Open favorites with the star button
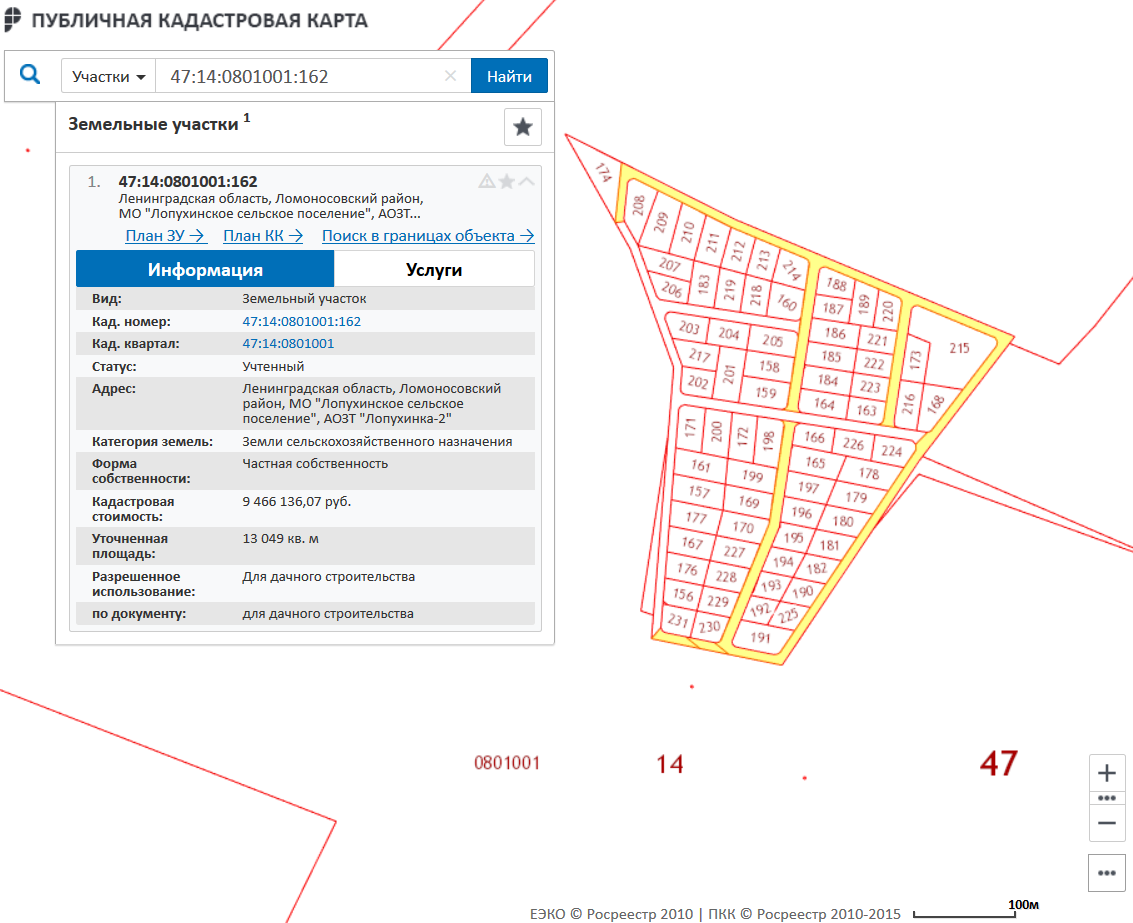 tap(522, 127)
